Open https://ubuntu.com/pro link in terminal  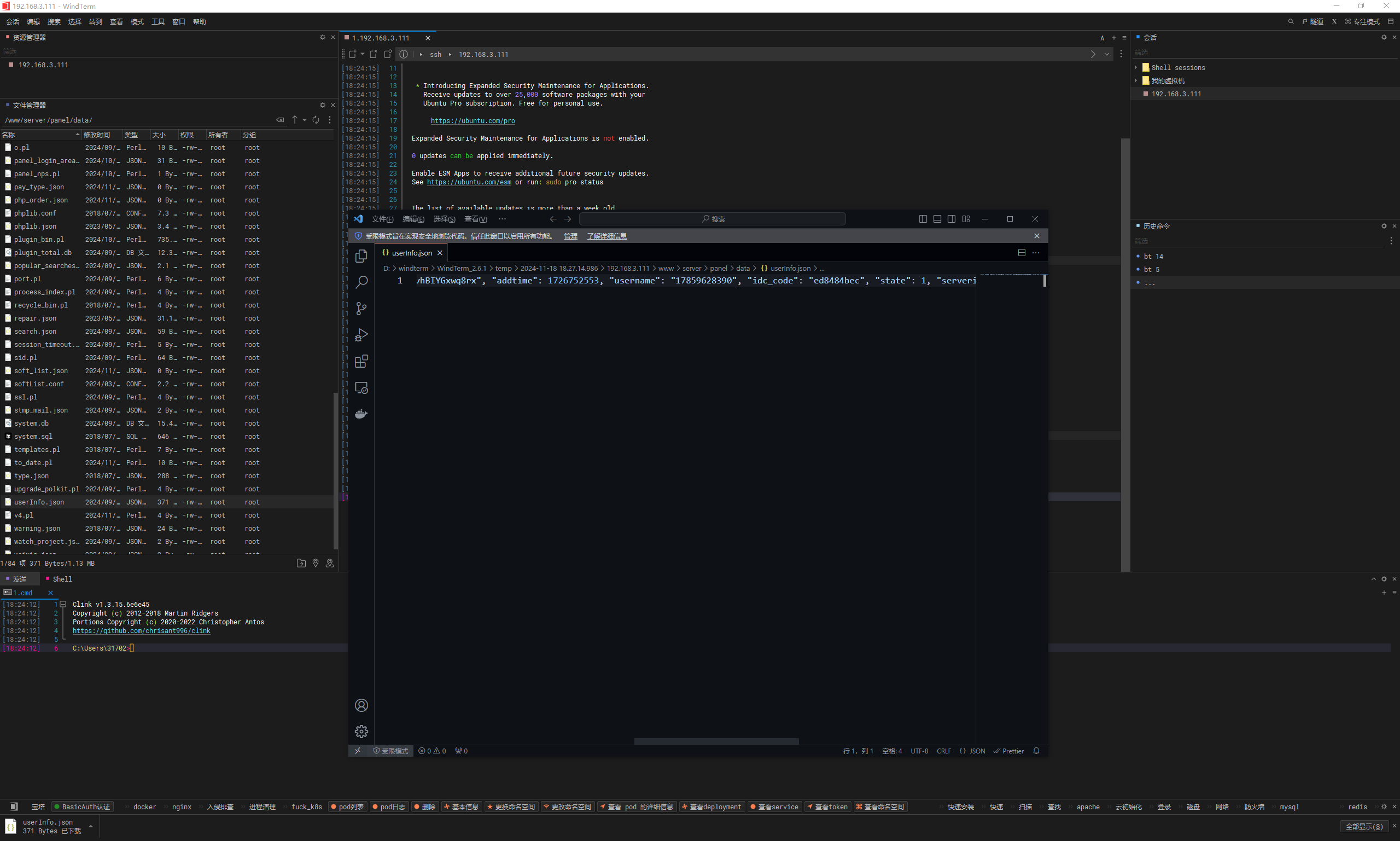tap(473, 121)
